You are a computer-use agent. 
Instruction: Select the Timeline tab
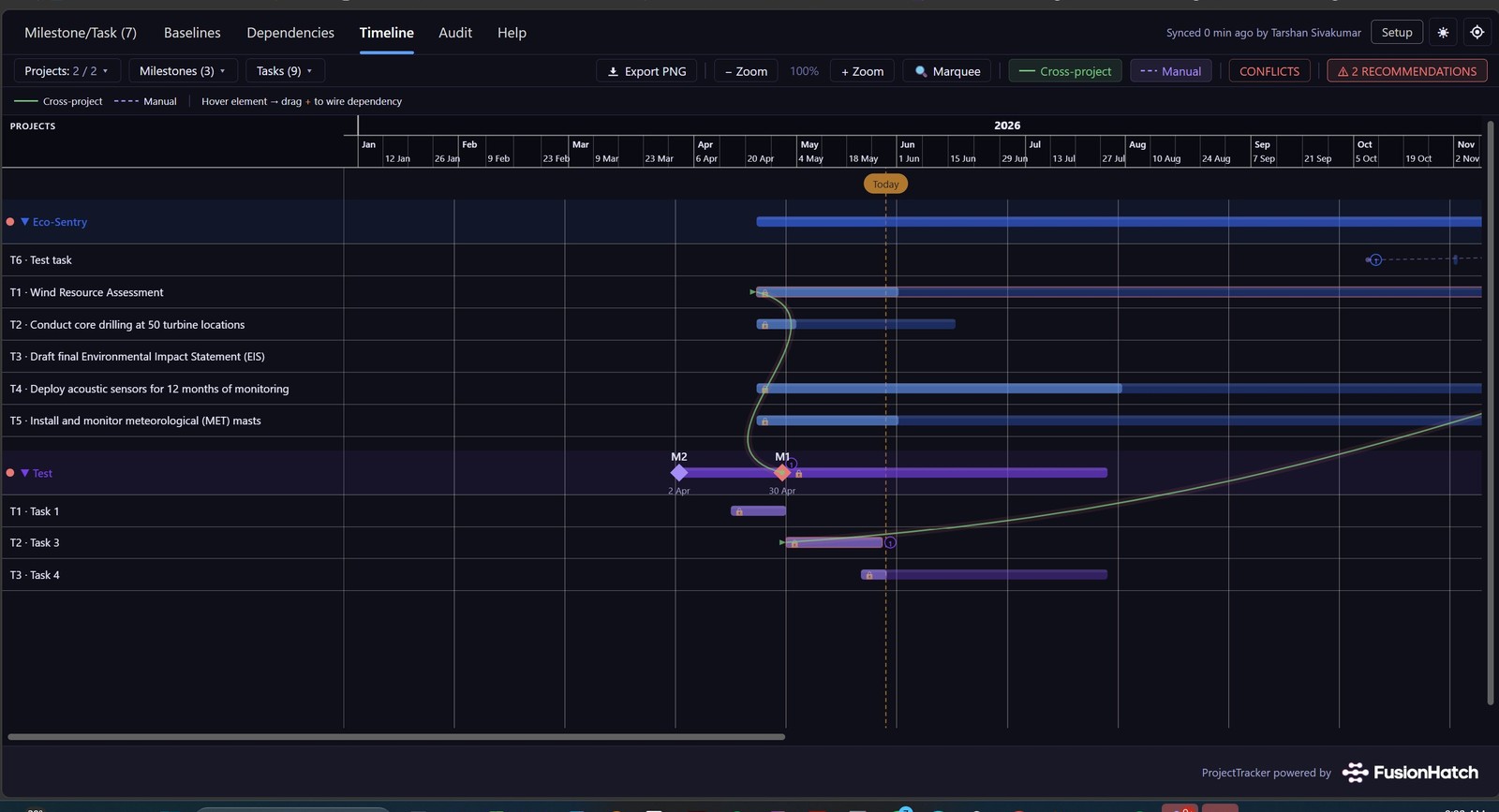(x=387, y=33)
